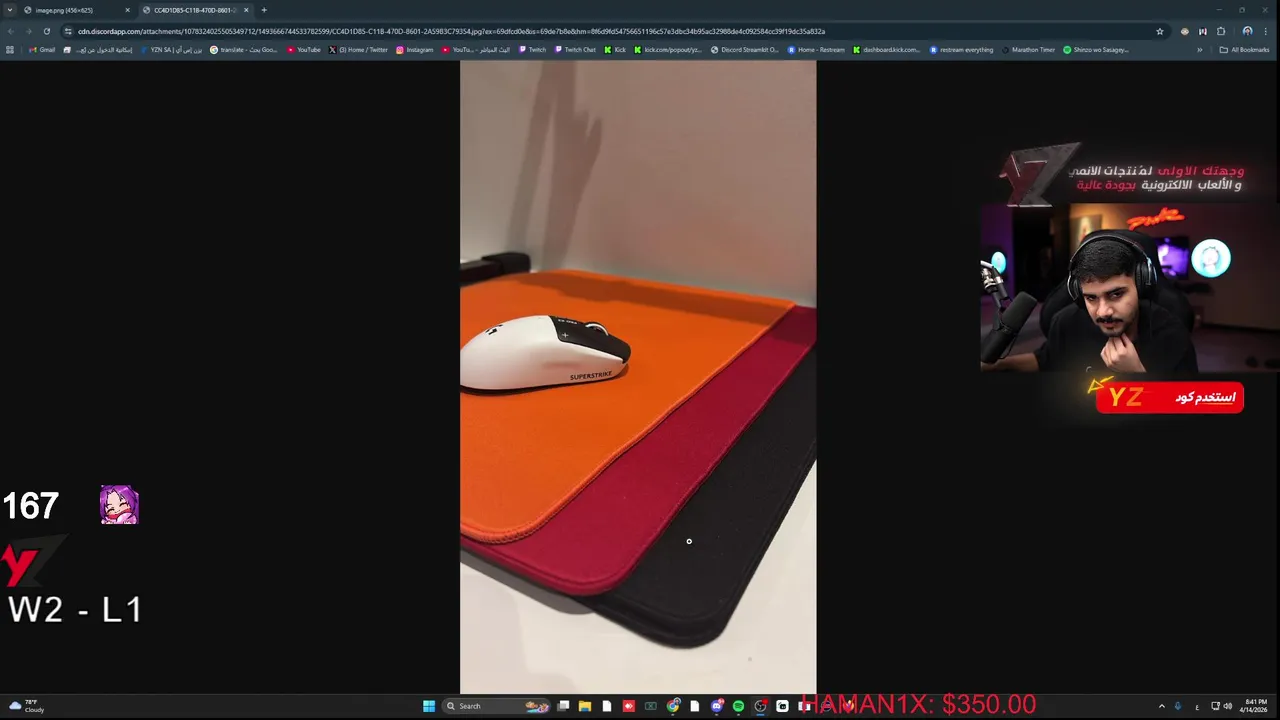Open the Extensions puzzle icon
Screen dimensions: 1280x720
coord(1221,31)
